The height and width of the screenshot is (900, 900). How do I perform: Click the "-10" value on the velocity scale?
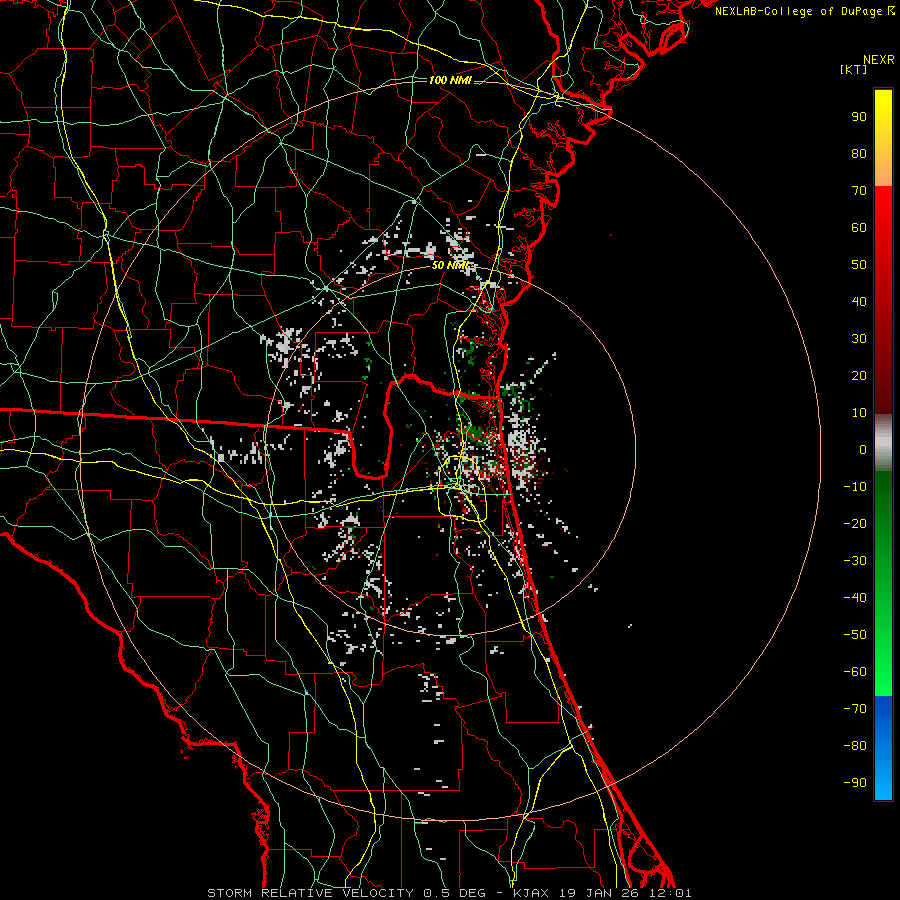(855, 487)
